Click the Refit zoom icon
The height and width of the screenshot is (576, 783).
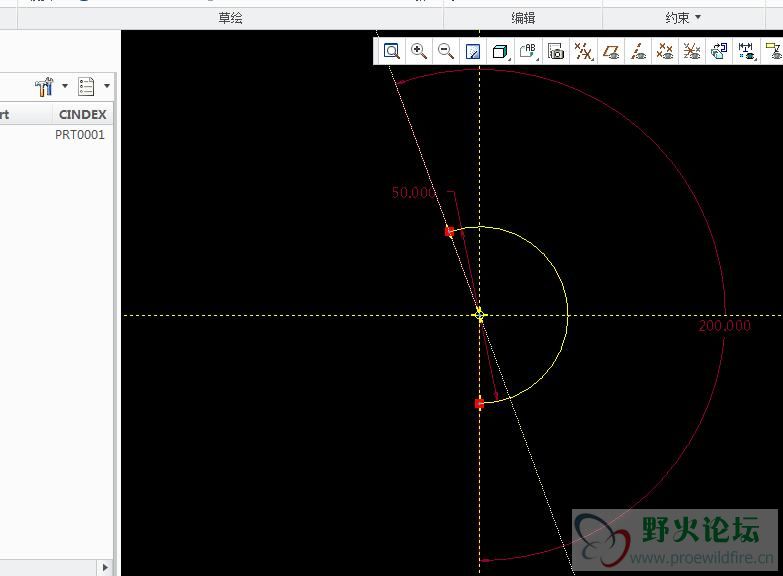point(392,51)
